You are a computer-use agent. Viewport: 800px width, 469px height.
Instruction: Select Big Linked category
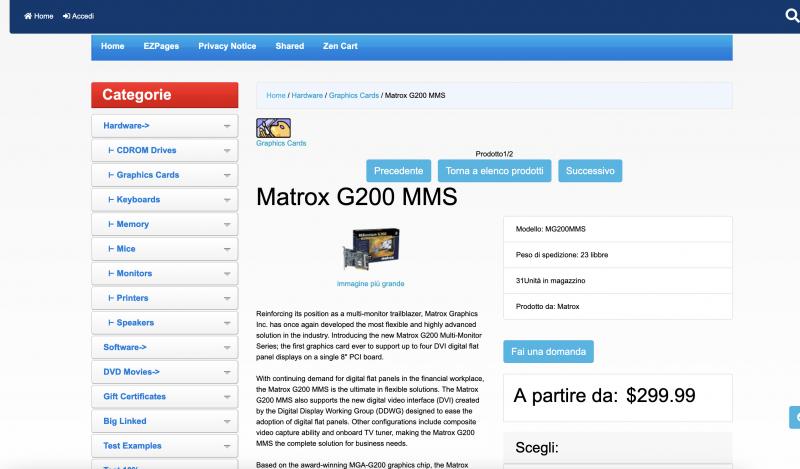pyautogui.click(x=124, y=421)
